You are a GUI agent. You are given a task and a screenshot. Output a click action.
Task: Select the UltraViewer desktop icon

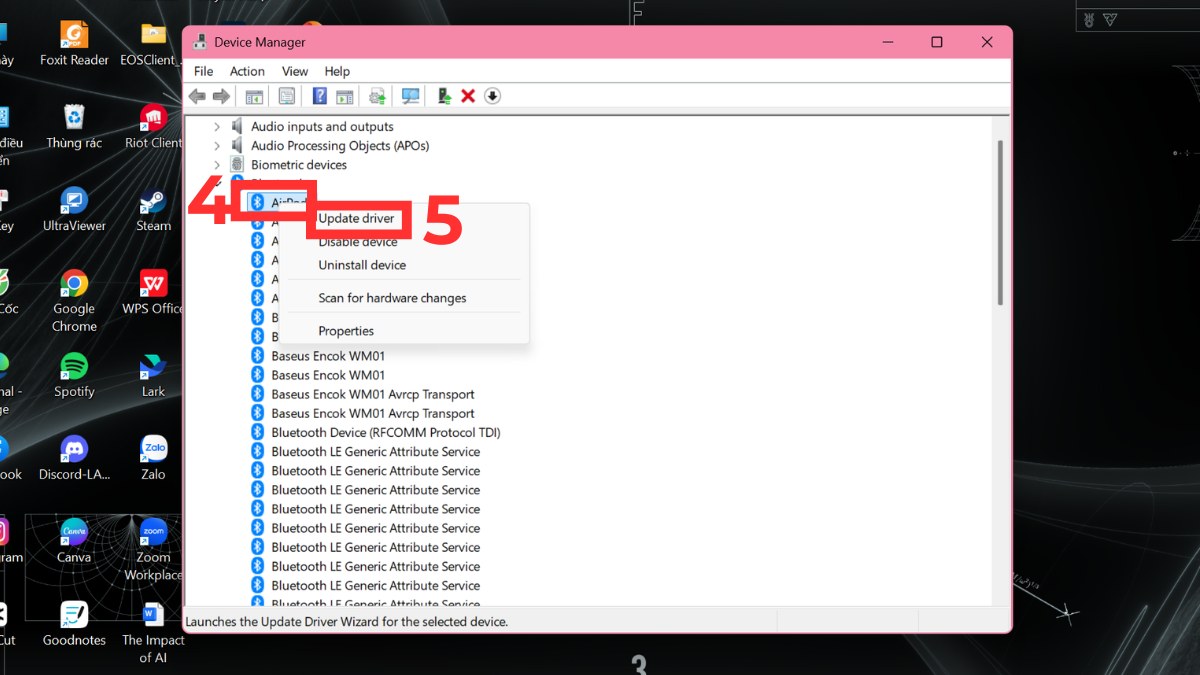pyautogui.click(x=74, y=209)
